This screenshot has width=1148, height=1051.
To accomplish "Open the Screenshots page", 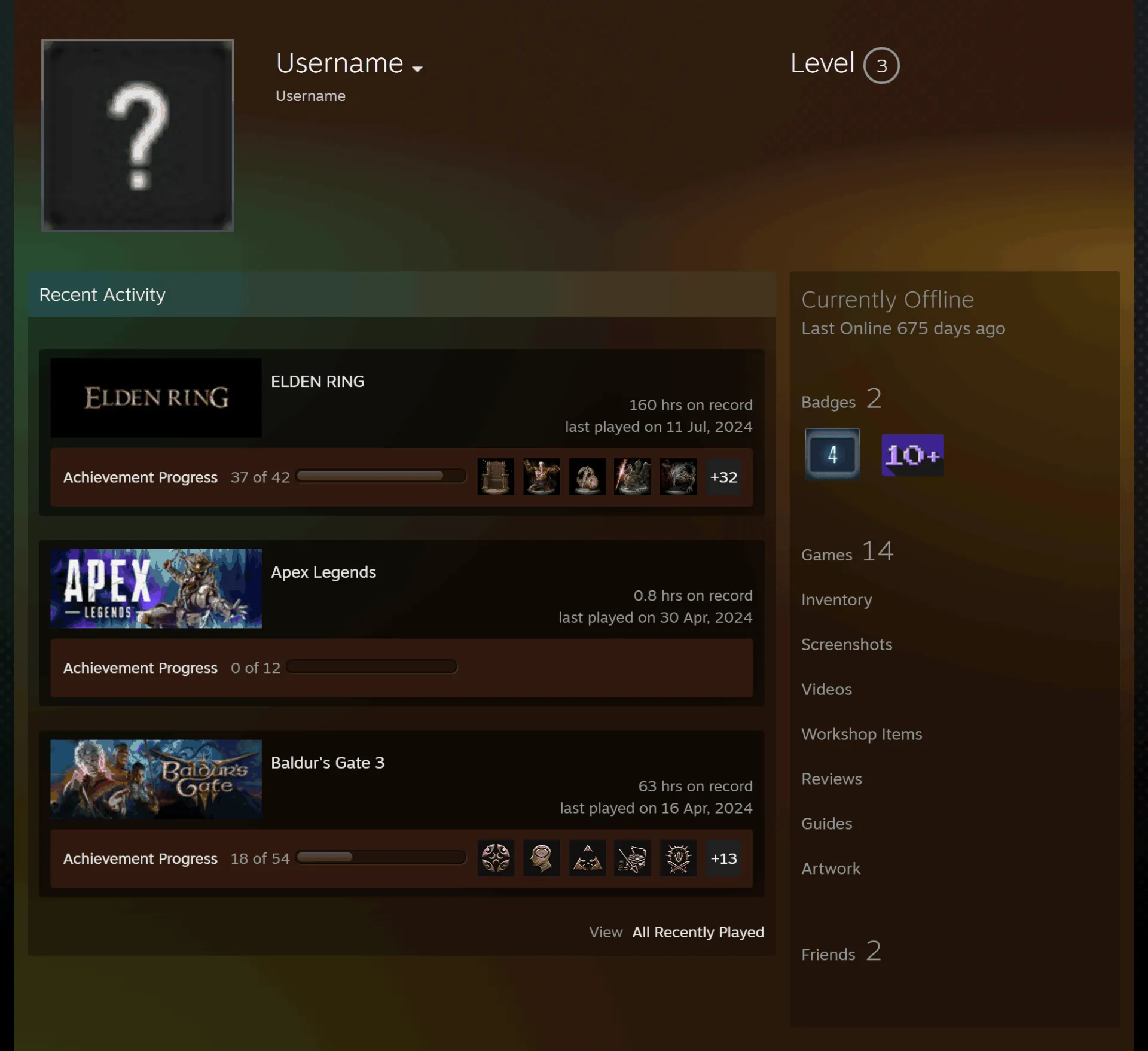I will (x=847, y=644).
